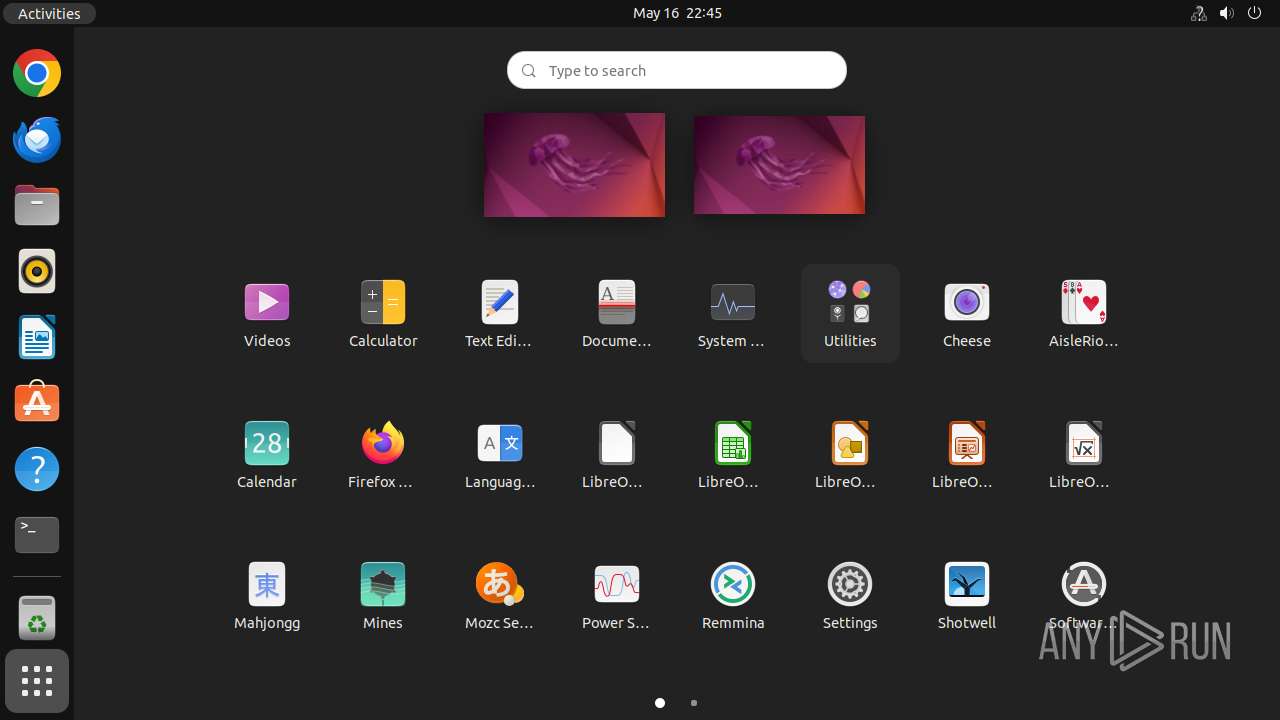This screenshot has width=1280, height=720.
Task: Click the Activities button
Action: pos(49,13)
